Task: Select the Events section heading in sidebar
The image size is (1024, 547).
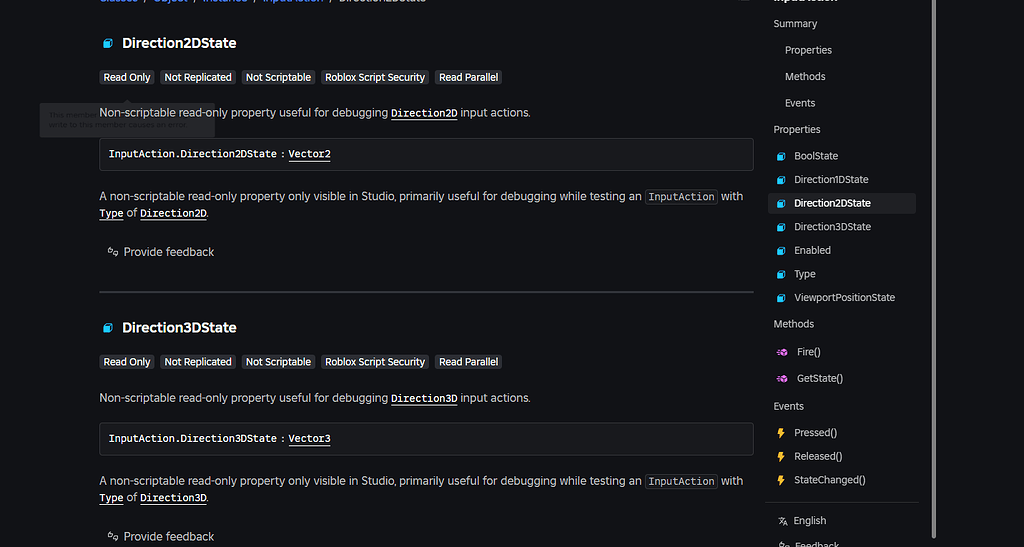Action: click(x=788, y=406)
